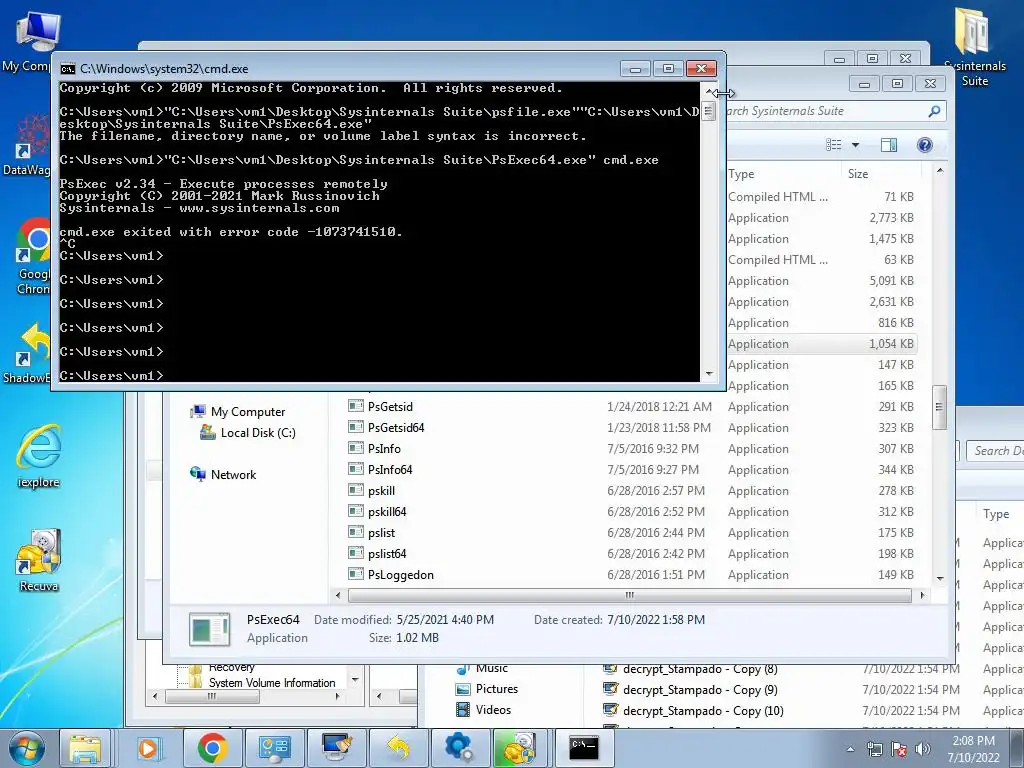Open the Action Center flag tray icon
Screen dimensions: 1024x768
point(899,749)
